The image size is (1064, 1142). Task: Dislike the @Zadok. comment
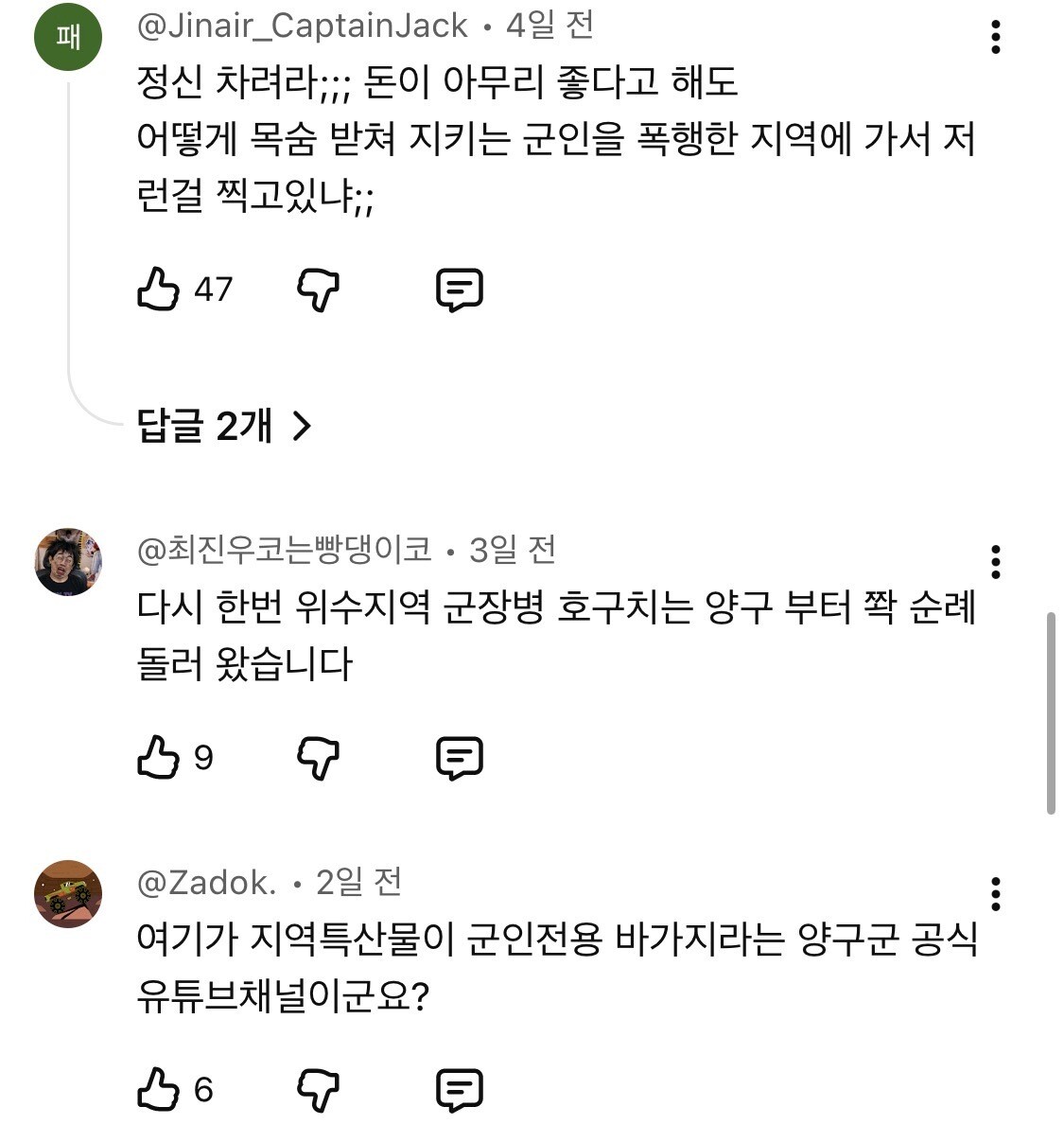318,1090
